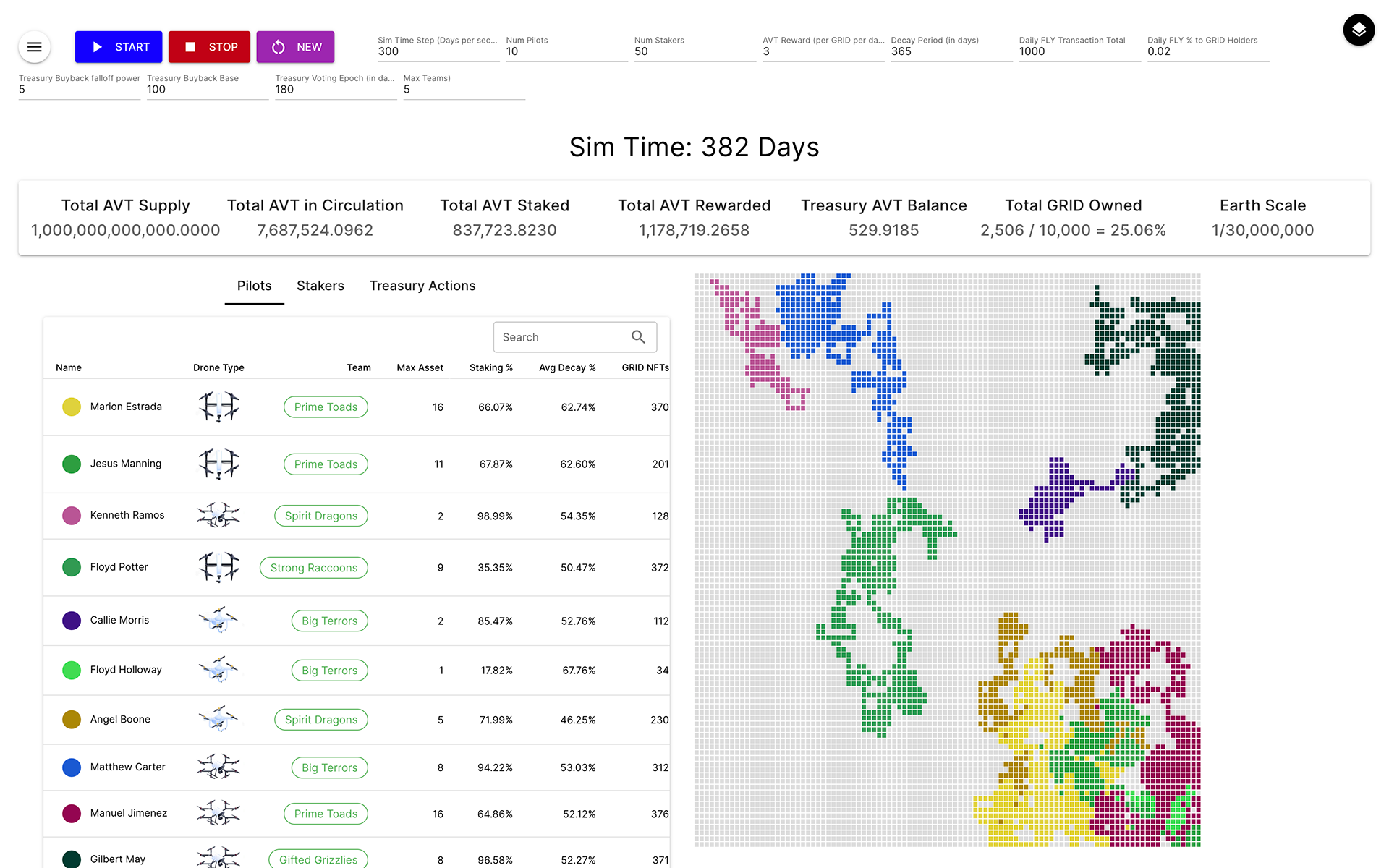Select the Manuel Jimenez pilot name

[129, 813]
